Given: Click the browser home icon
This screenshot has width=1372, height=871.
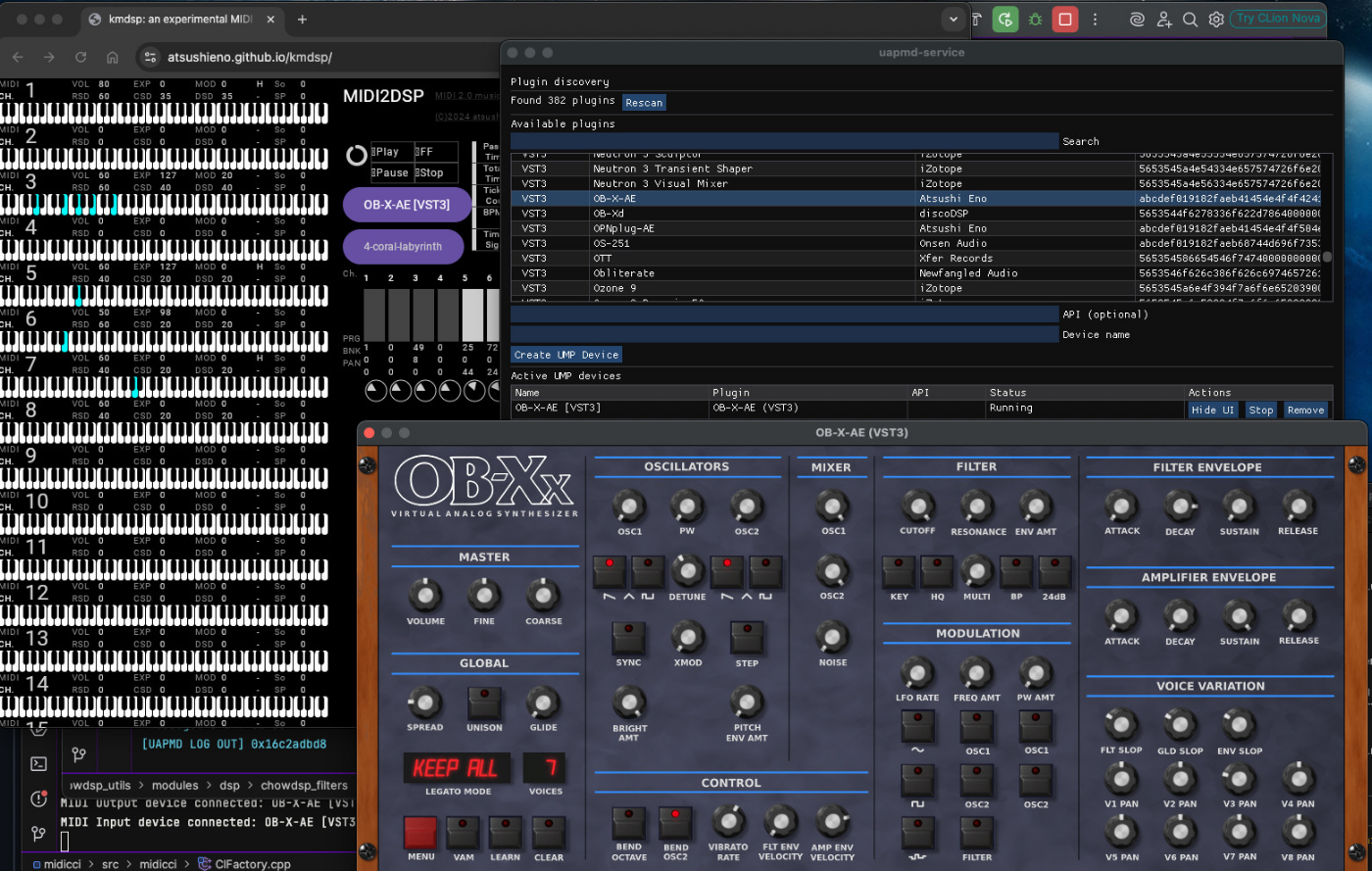Looking at the screenshot, I should (x=113, y=57).
